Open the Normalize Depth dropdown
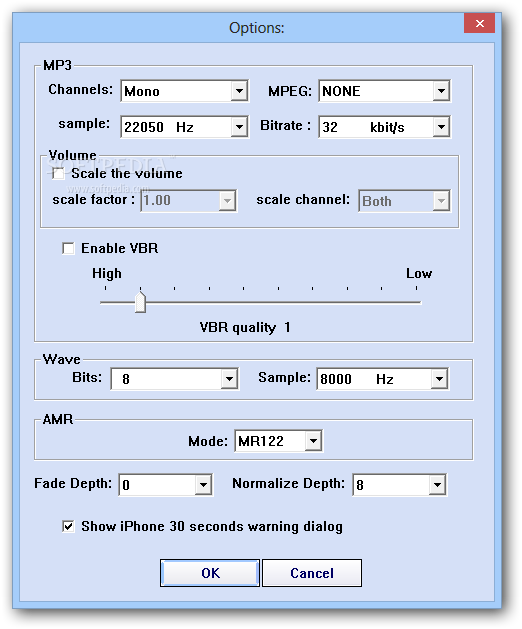522x629 pixels. click(400, 485)
